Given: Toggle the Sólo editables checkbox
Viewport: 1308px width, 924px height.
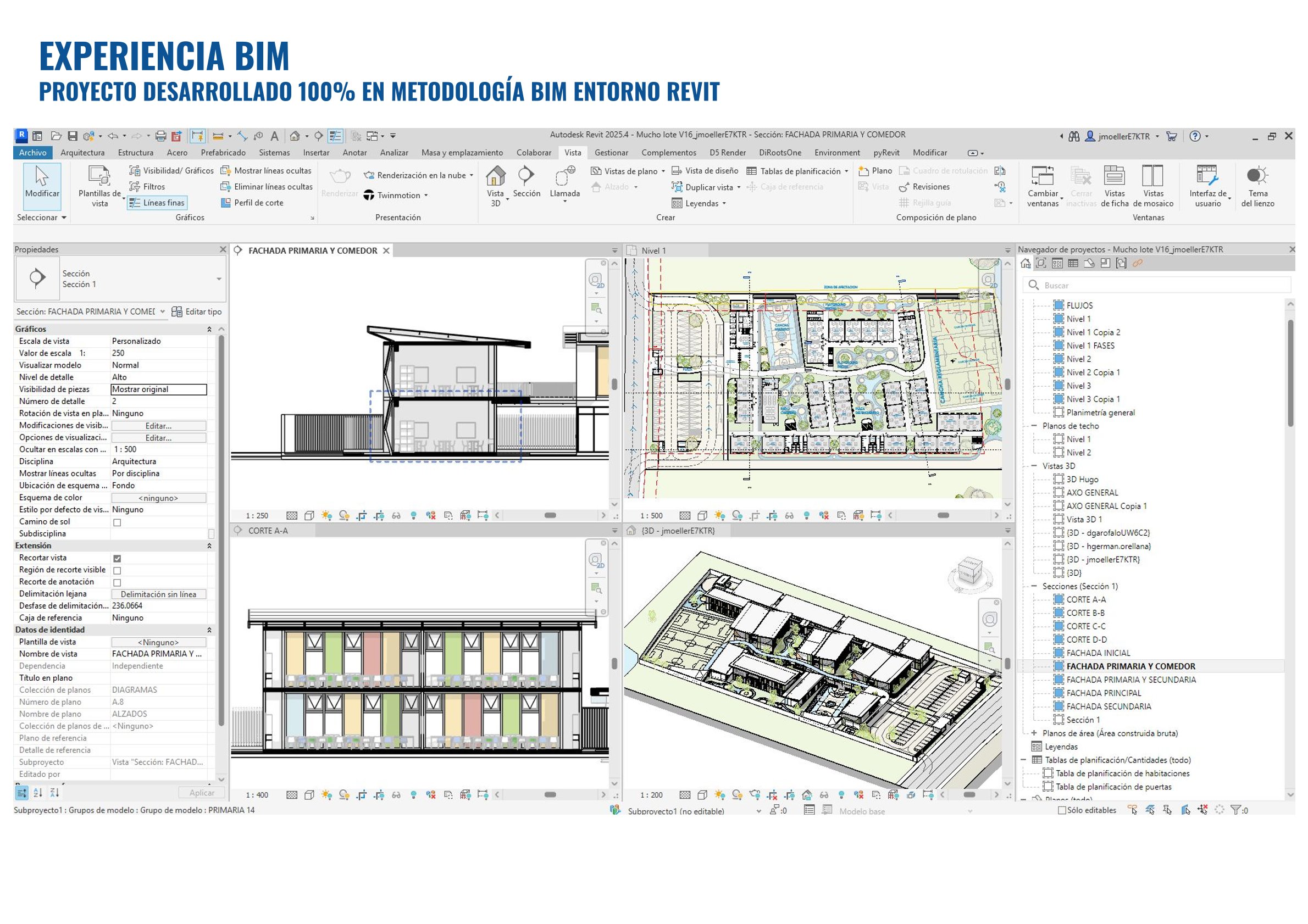Looking at the screenshot, I should 1062,810.
